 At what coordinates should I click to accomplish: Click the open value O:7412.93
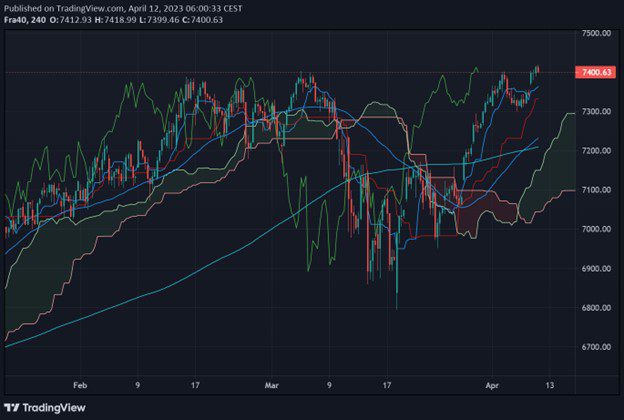70,20
